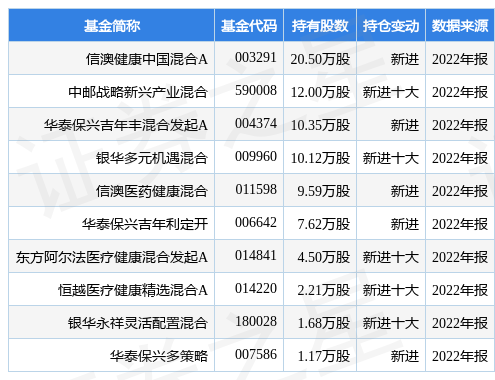The height and width of the screenshot is (380, 495).
Task: Select fund name 银华多元机遇混合
Action: 152,158
